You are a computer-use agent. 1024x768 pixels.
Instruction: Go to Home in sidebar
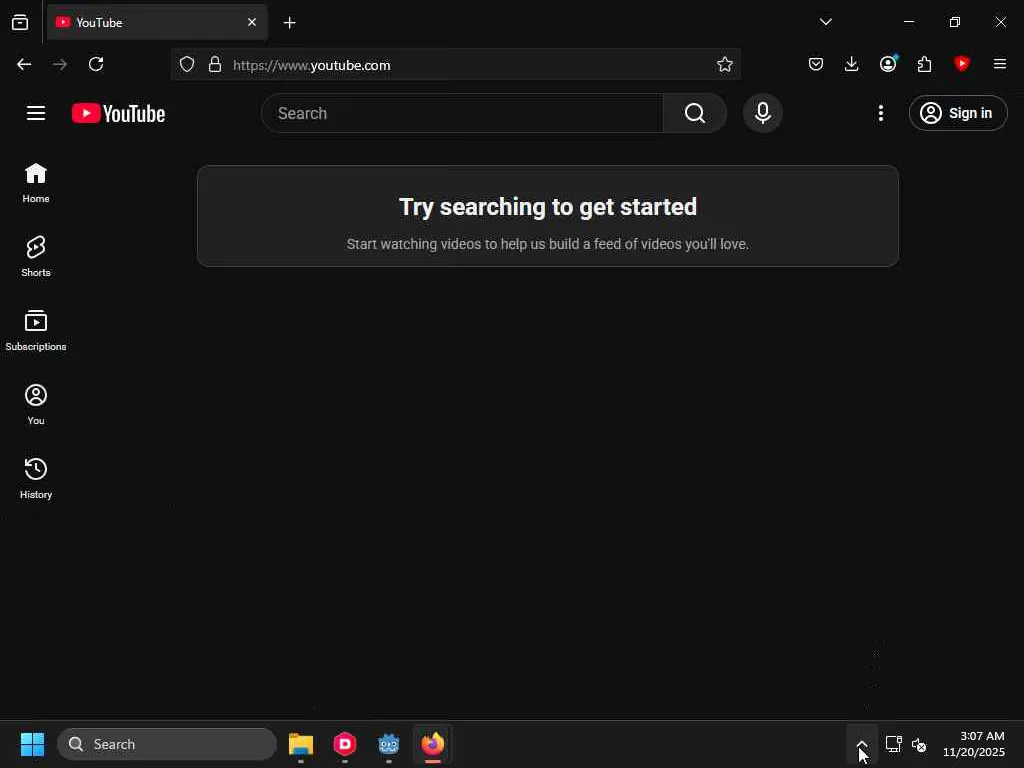[36, 183]
